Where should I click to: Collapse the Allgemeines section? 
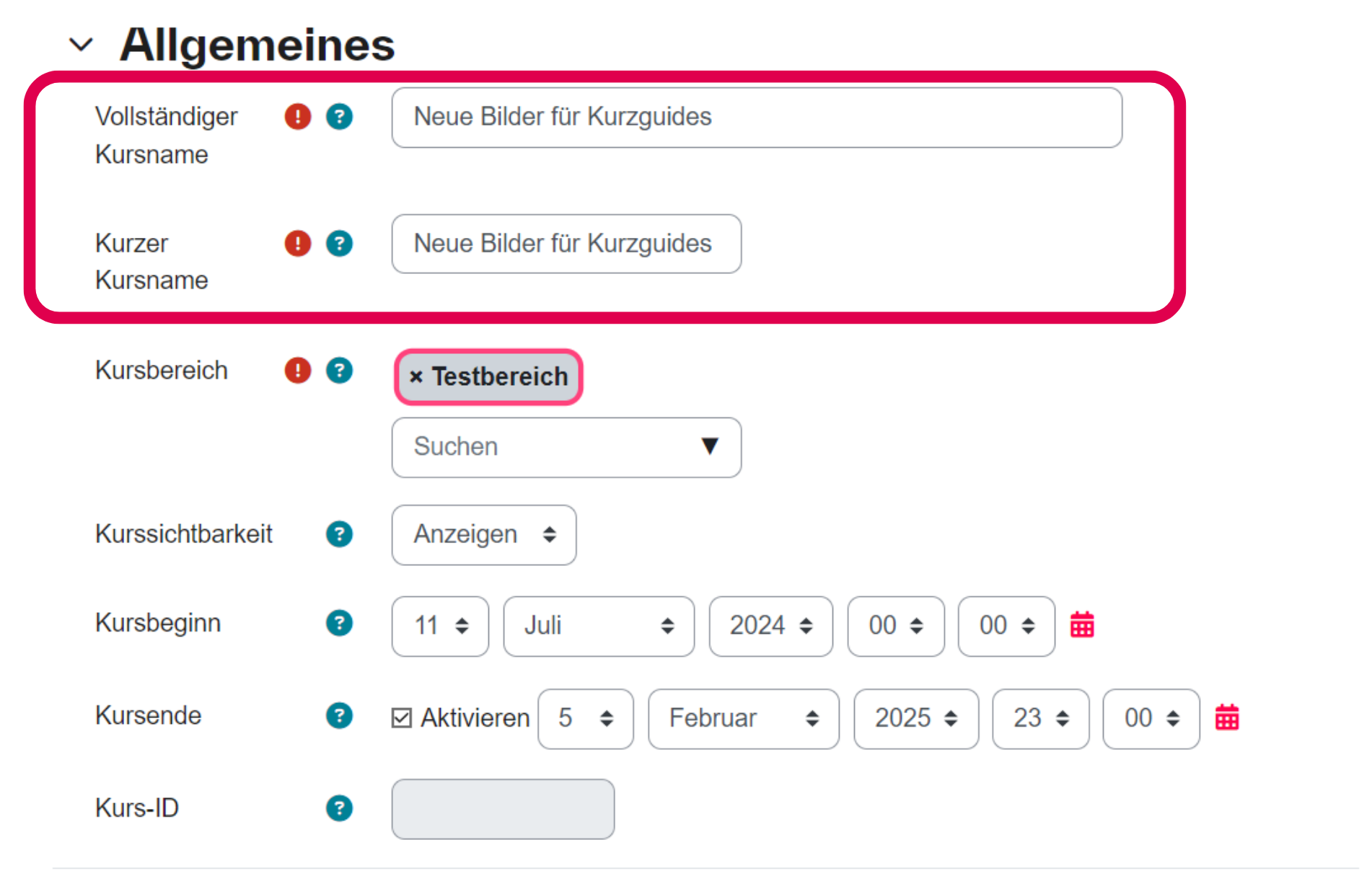tap(81, 45)
